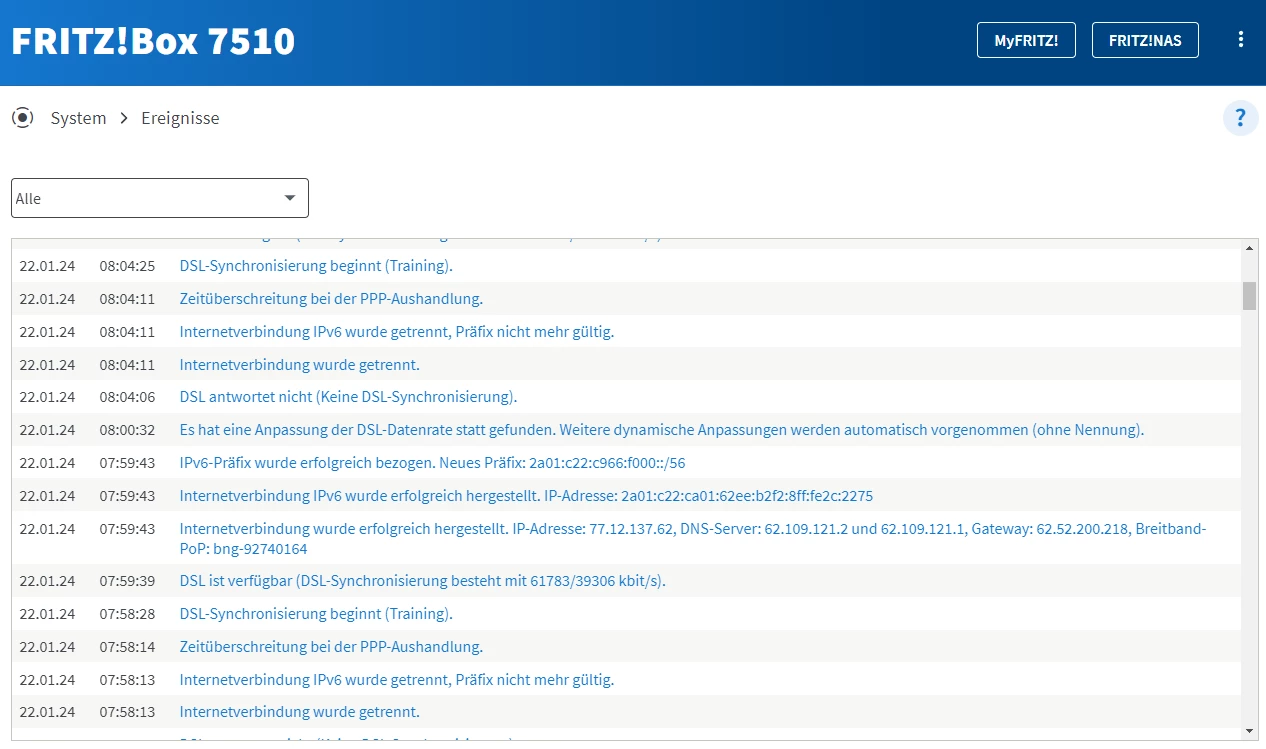Viewport: 1266px width, 749px height.
Task: Open the three-dot overflow menu
Action: 1240,40
